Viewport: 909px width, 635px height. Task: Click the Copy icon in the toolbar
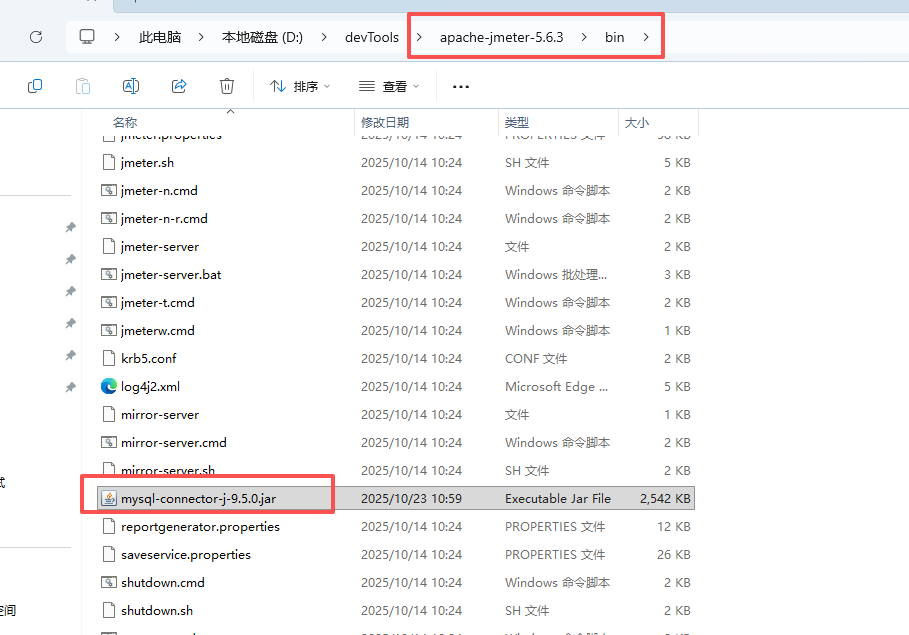pyautogui.click(x=35, y=86)
